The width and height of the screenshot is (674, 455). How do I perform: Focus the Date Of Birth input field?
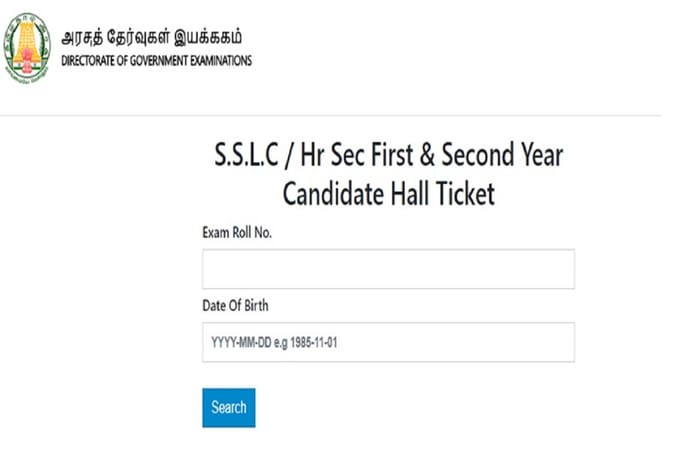(x=388, y=342)
